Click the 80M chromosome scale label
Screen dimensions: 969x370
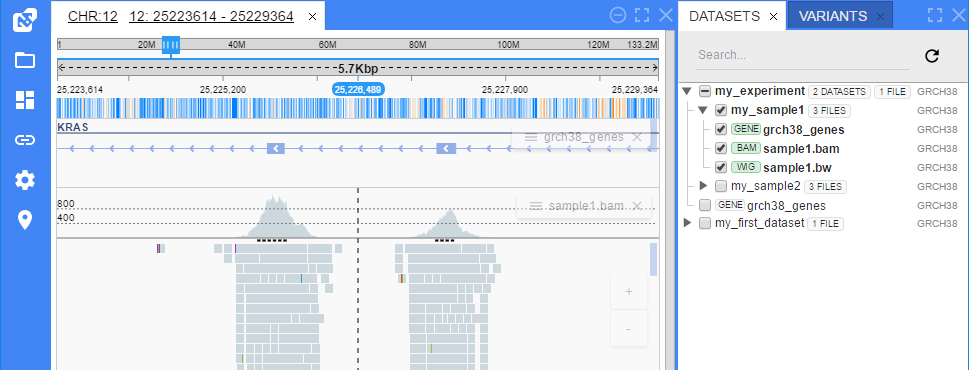[x=418, y=44]
